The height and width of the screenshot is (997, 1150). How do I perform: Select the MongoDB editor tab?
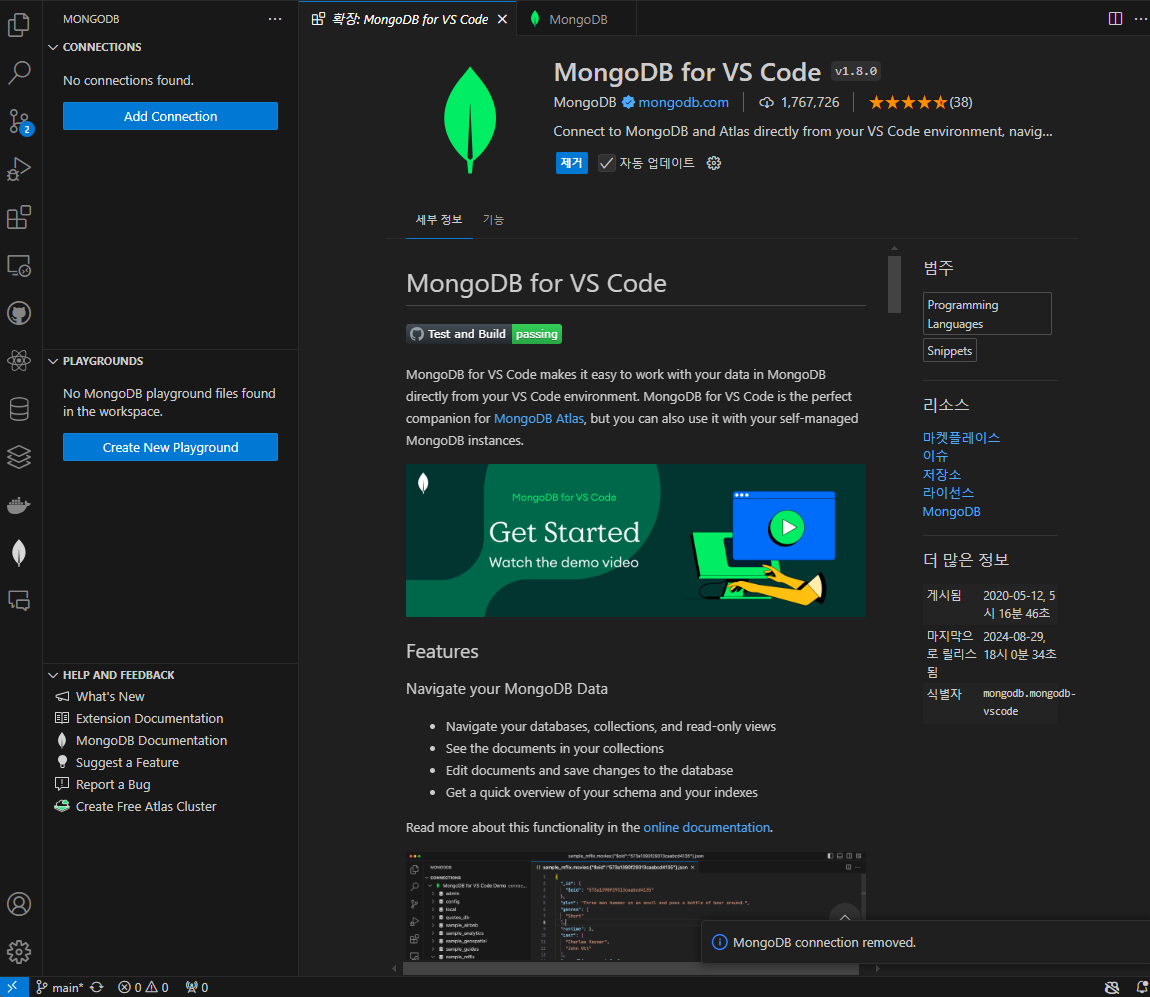point(577,19)
